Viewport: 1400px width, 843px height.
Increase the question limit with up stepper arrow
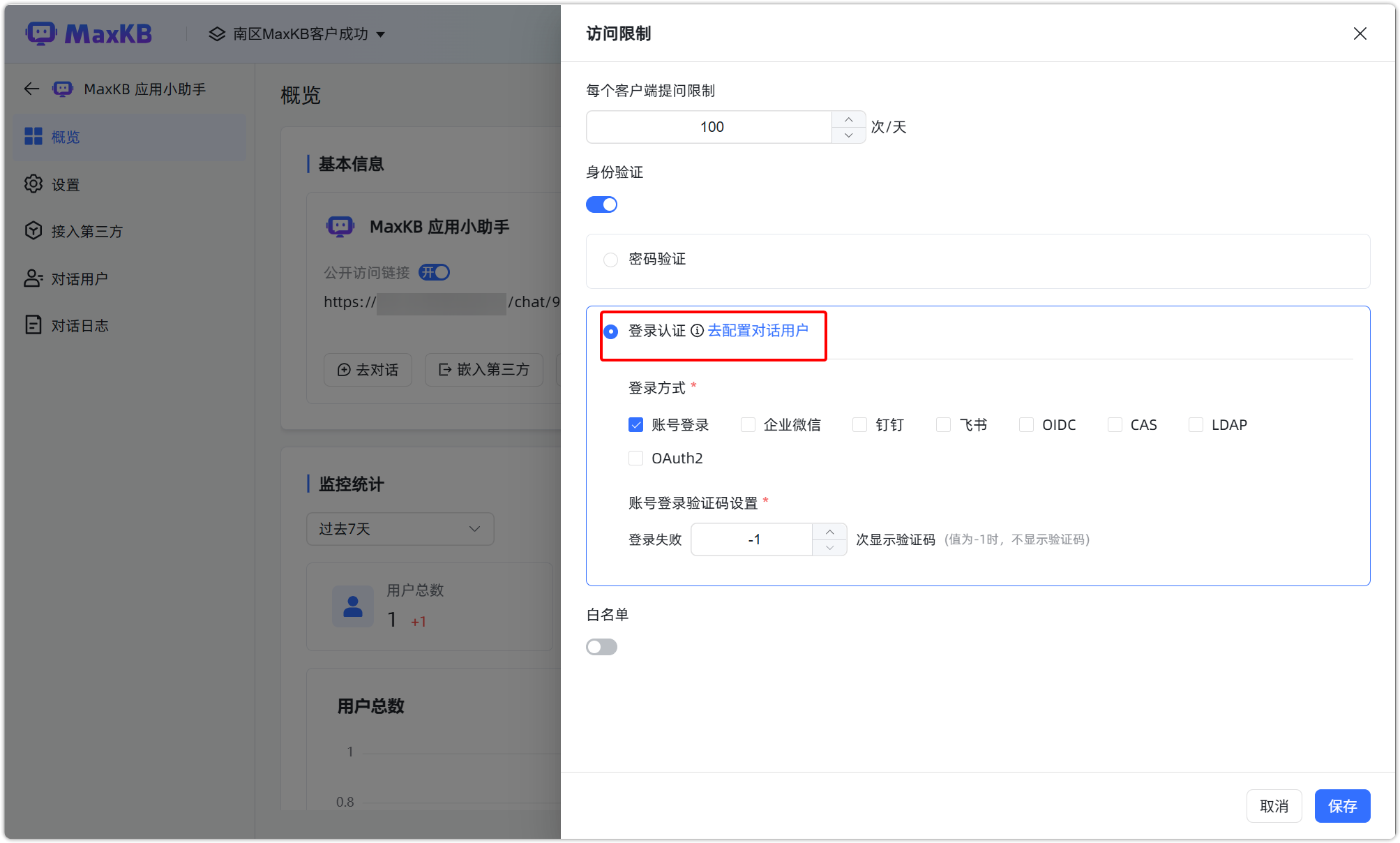point(848,119)
